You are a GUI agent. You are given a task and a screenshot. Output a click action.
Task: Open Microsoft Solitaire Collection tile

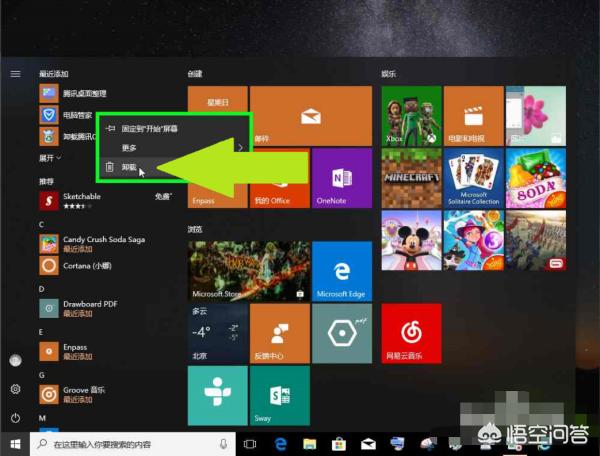coord(473,178)
